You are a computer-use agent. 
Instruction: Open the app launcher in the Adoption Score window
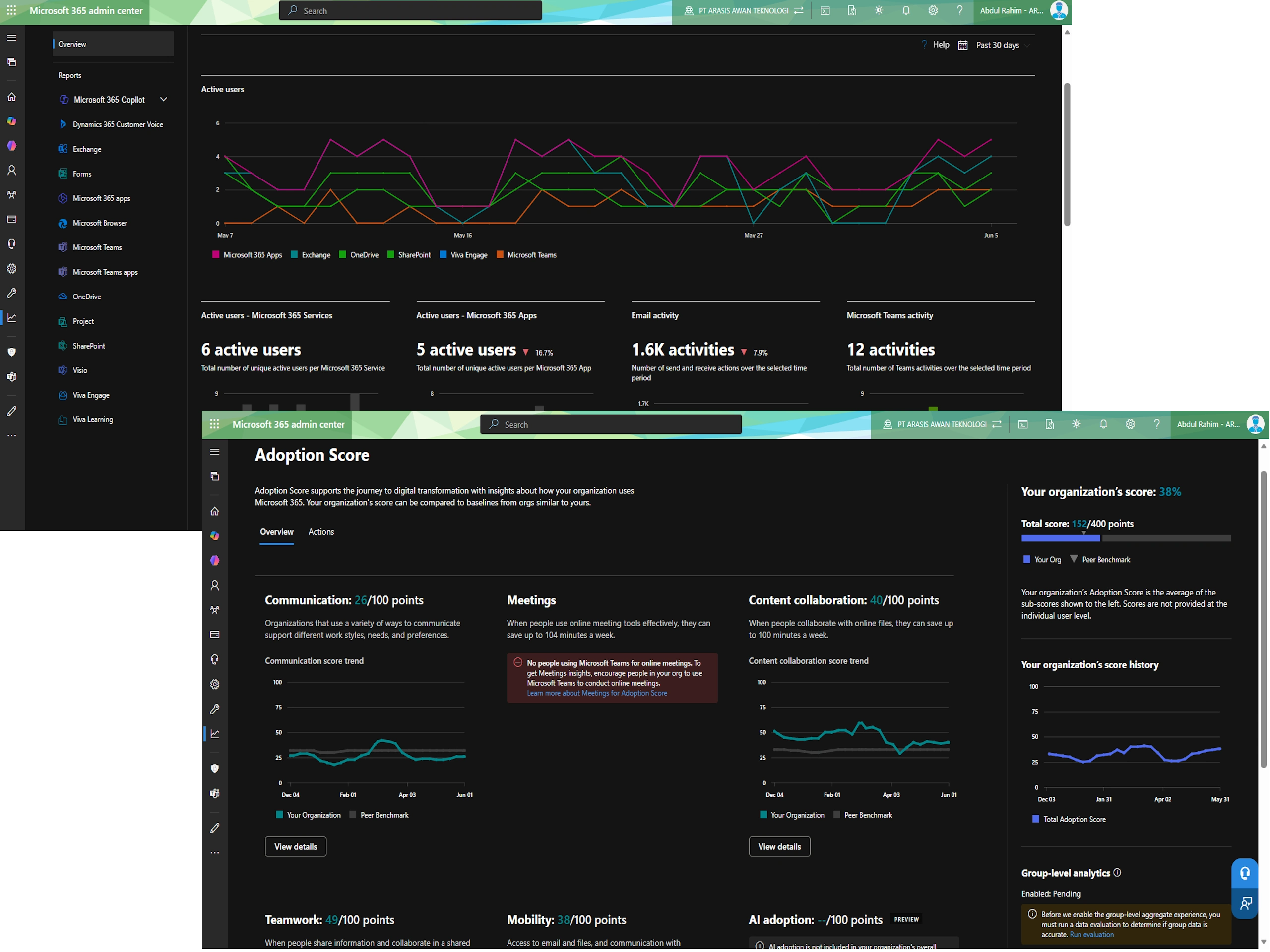(215, 424)
